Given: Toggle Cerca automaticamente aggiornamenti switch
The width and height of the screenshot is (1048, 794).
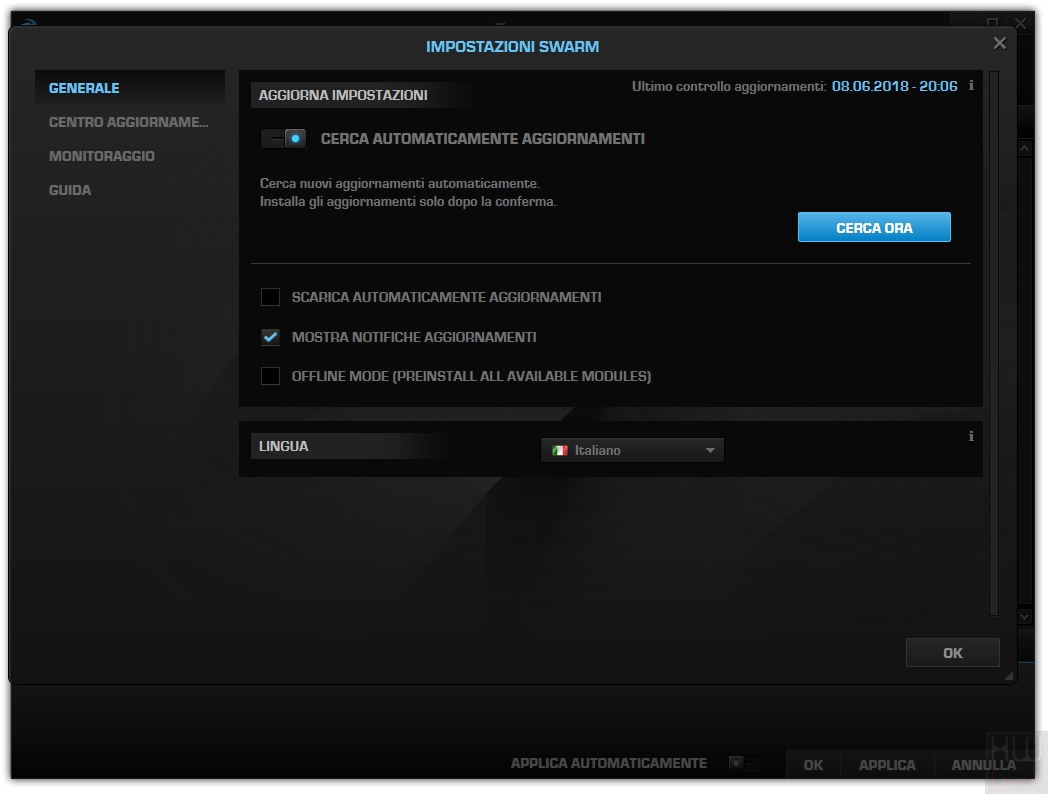Looking at the screenshot, I should pos(284,139).
